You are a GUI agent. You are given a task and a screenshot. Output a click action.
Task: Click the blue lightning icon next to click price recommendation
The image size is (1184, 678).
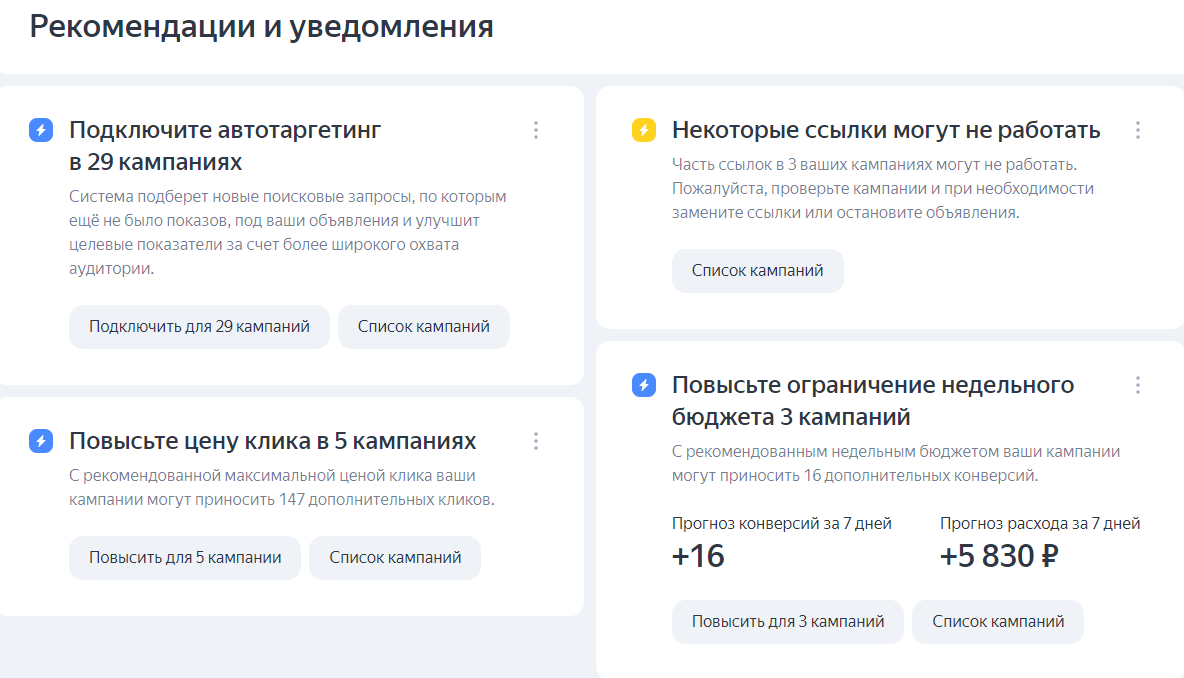[41, 441]
